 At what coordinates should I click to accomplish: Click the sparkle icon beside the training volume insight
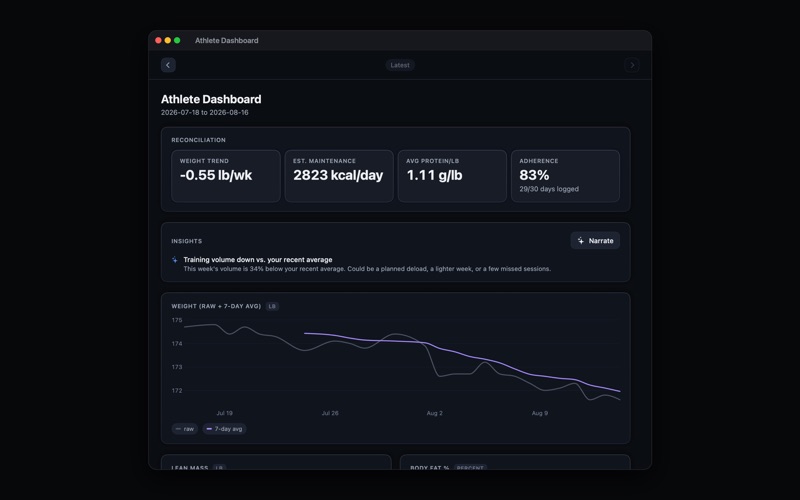pos(174,260)
